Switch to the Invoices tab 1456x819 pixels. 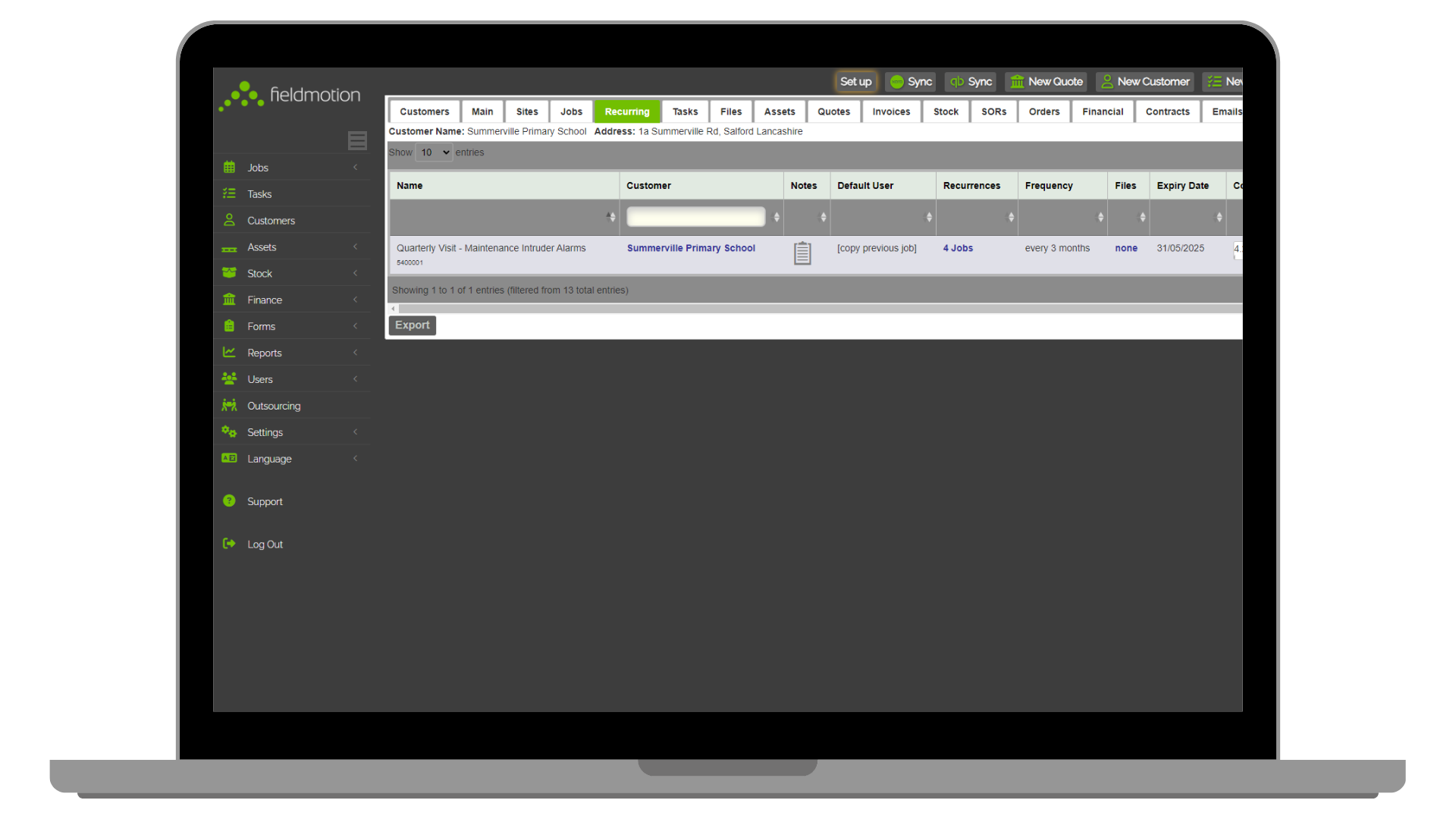[x=890, y=111]
